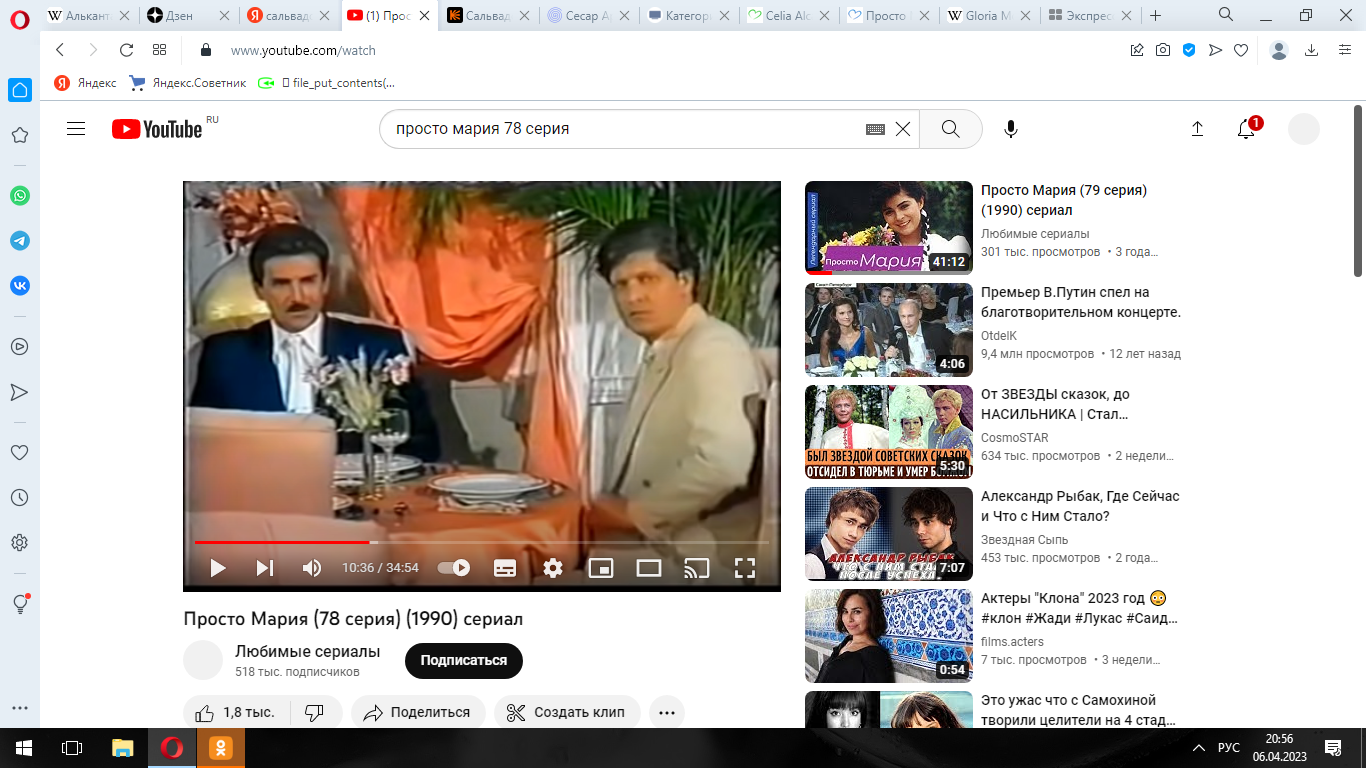Viewport: 1366px width, 768px height.
Task: Open Windows Start menu
Action: pos(24,748)
